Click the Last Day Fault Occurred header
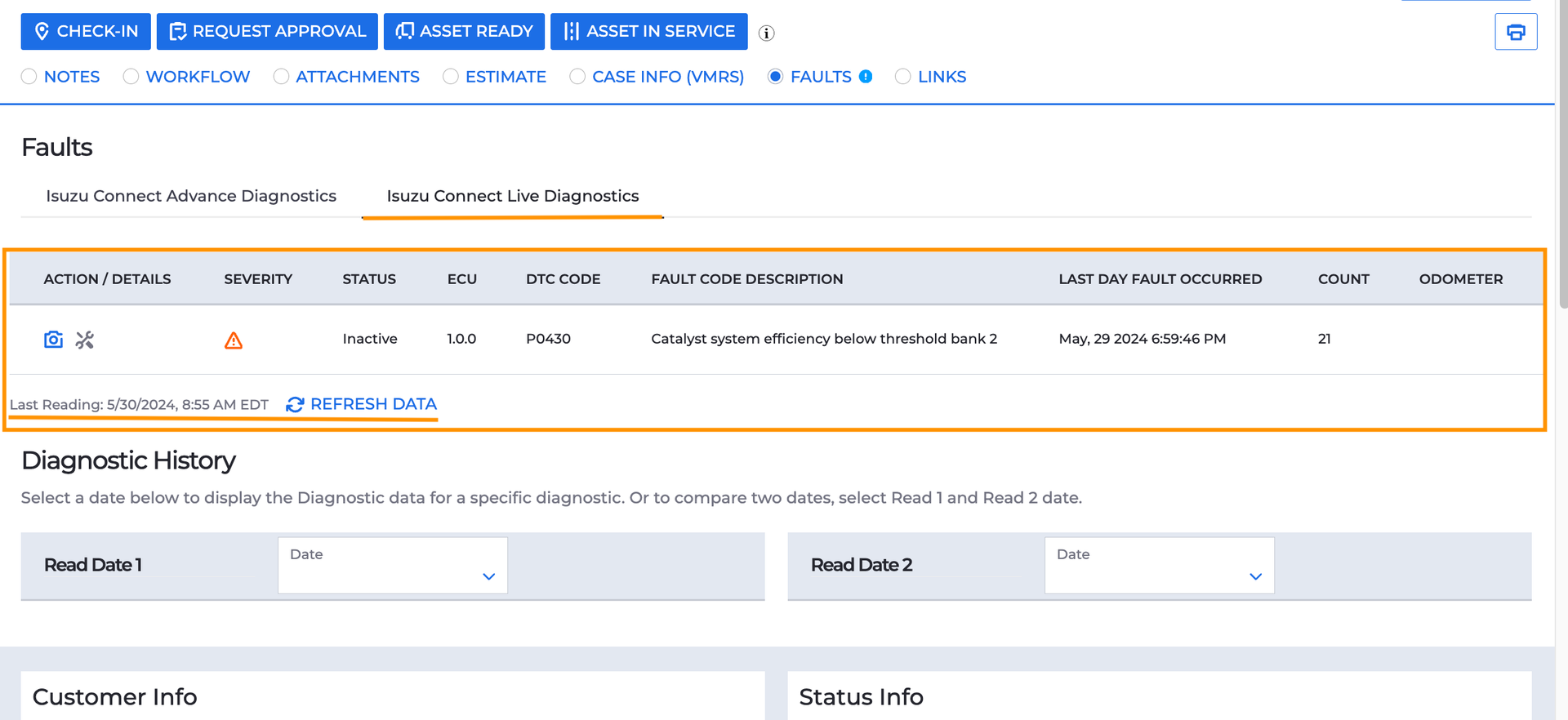The height and width of the screenshot is (720, 1568). (1160, 279)
